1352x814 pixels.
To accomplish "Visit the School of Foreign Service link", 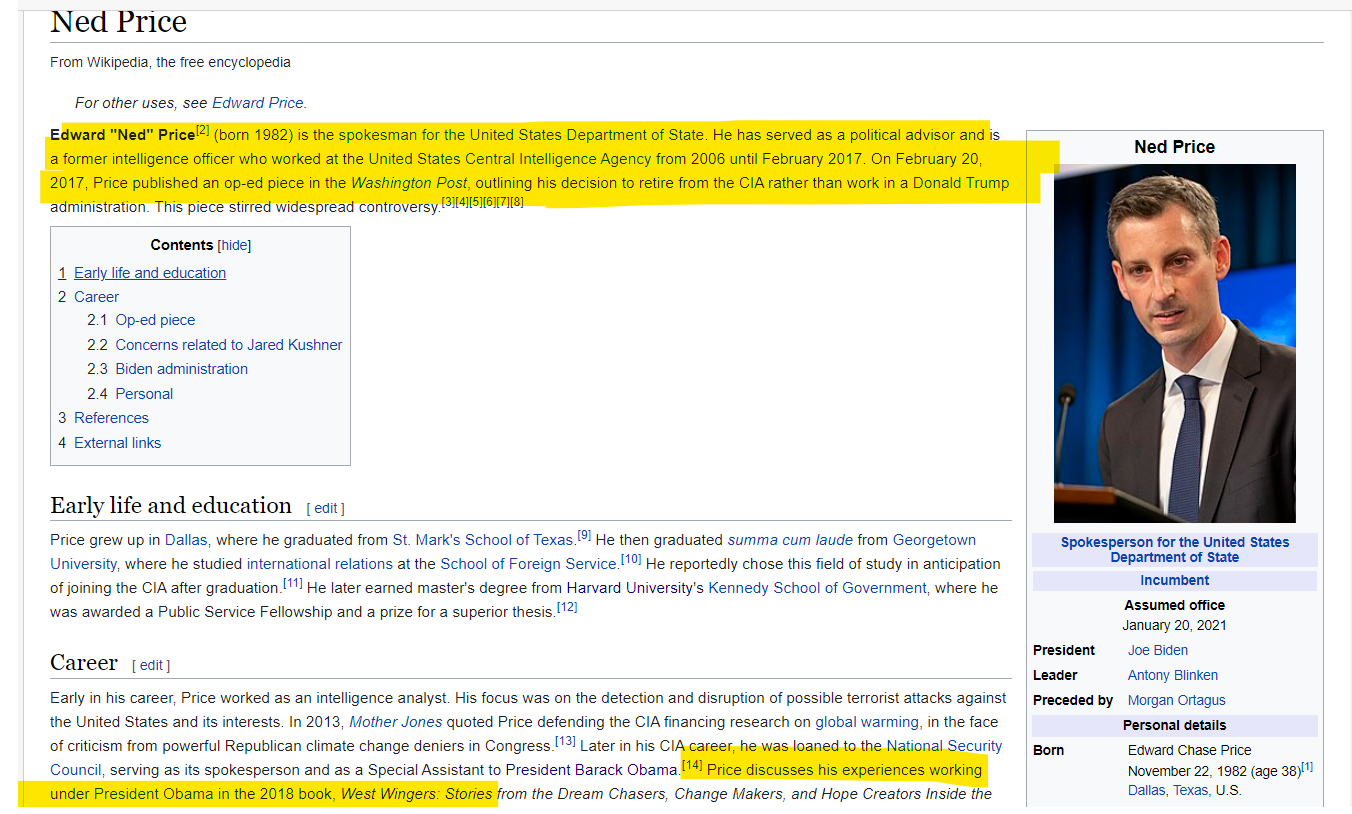I will click(x=529, y=564).
